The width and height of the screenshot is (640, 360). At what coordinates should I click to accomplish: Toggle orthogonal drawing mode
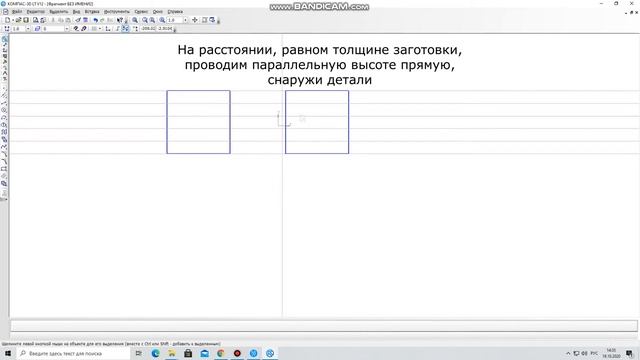tap(118, 29)
